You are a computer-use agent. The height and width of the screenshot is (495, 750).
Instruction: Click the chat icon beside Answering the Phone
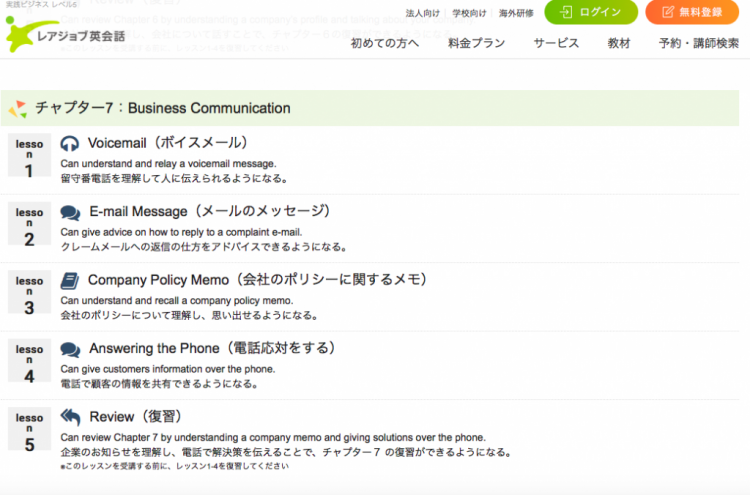coord(70,349)
